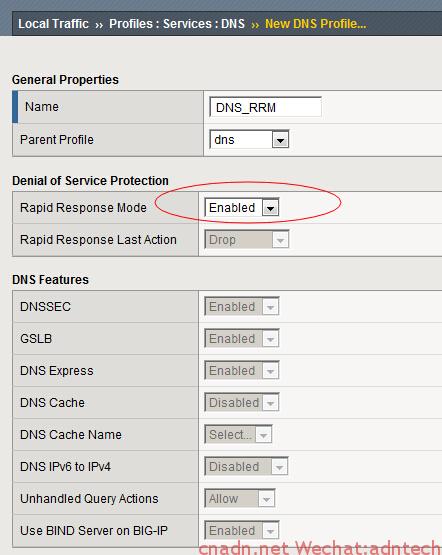Click Profiles : Services : DNS breadcrumb
Viewport: 442px width, 555px height.
[x=177, y=24]
